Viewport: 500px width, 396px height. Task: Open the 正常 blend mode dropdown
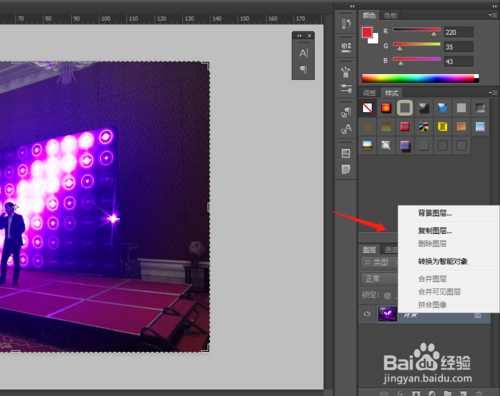(x=379, y=279)
